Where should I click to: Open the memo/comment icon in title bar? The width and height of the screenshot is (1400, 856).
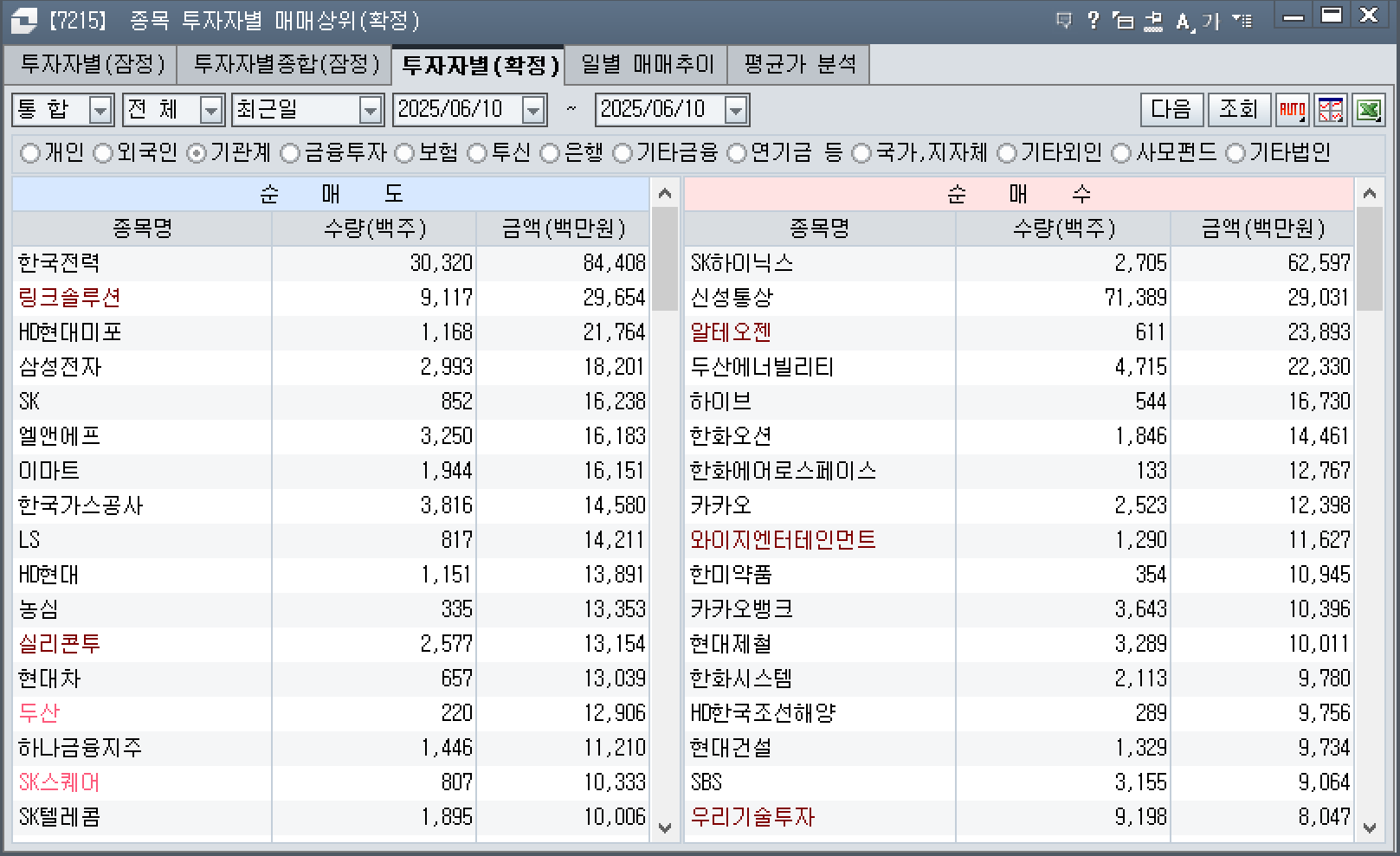click(x=1064, y=20)
